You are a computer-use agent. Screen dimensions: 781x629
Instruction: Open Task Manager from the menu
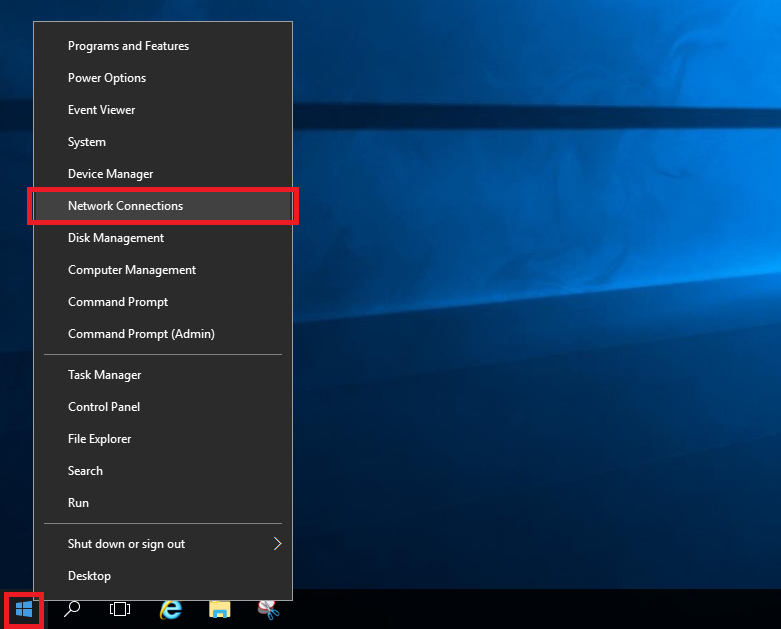(x=163, y=375)
